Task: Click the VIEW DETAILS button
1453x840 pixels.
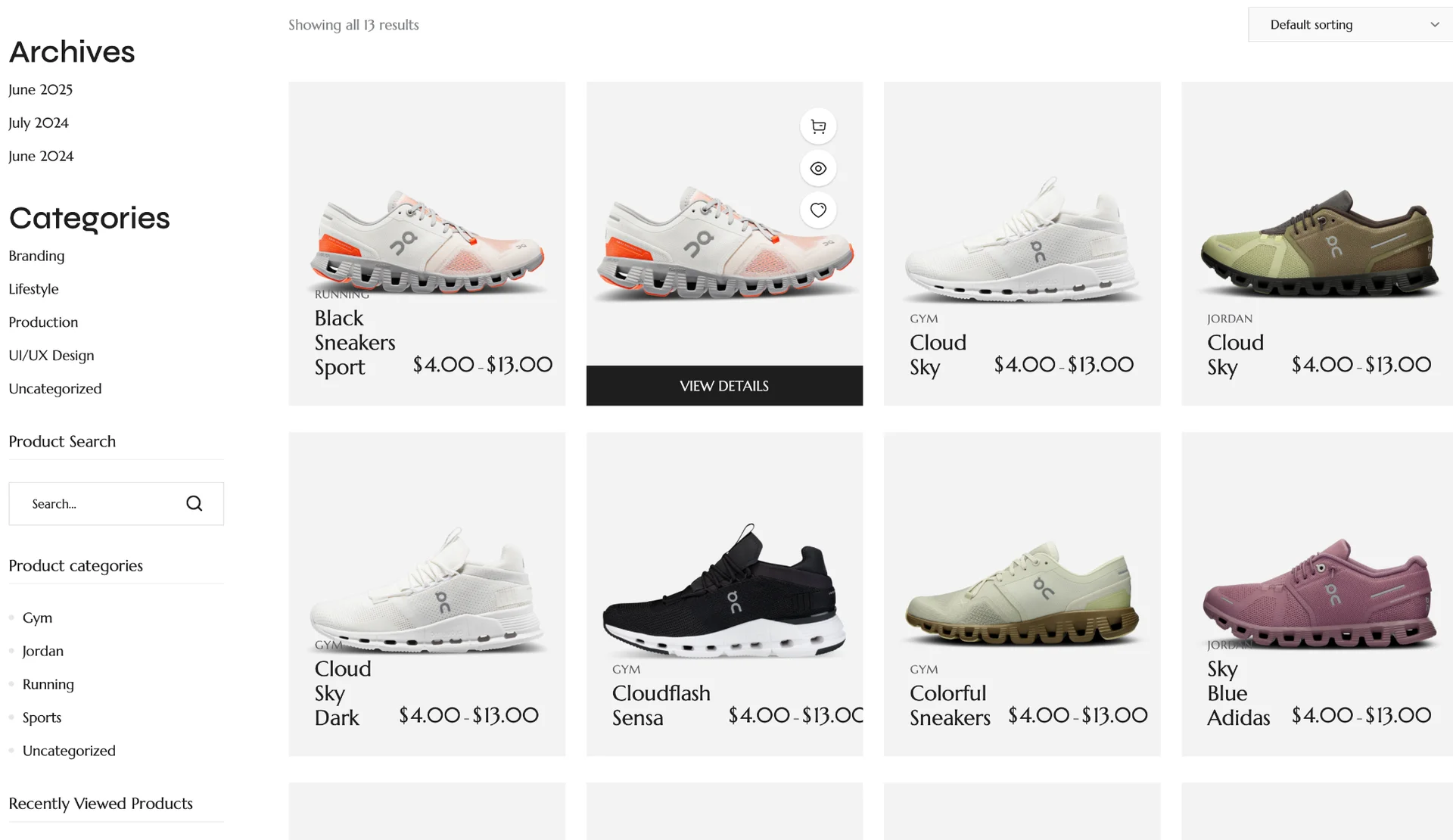Action: pos(724,386)
